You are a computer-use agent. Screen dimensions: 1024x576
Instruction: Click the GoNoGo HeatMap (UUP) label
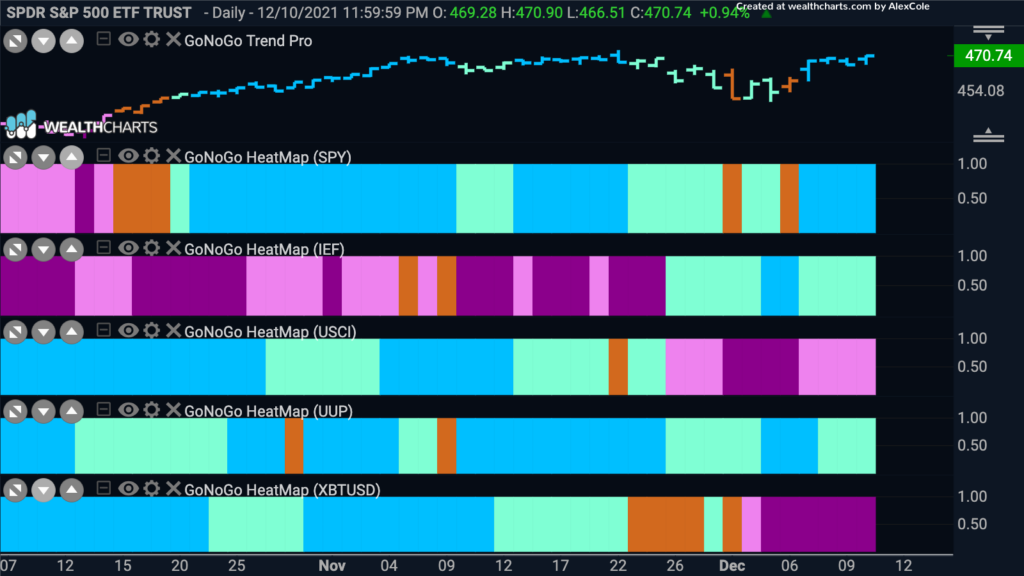(x=268, y=411)
